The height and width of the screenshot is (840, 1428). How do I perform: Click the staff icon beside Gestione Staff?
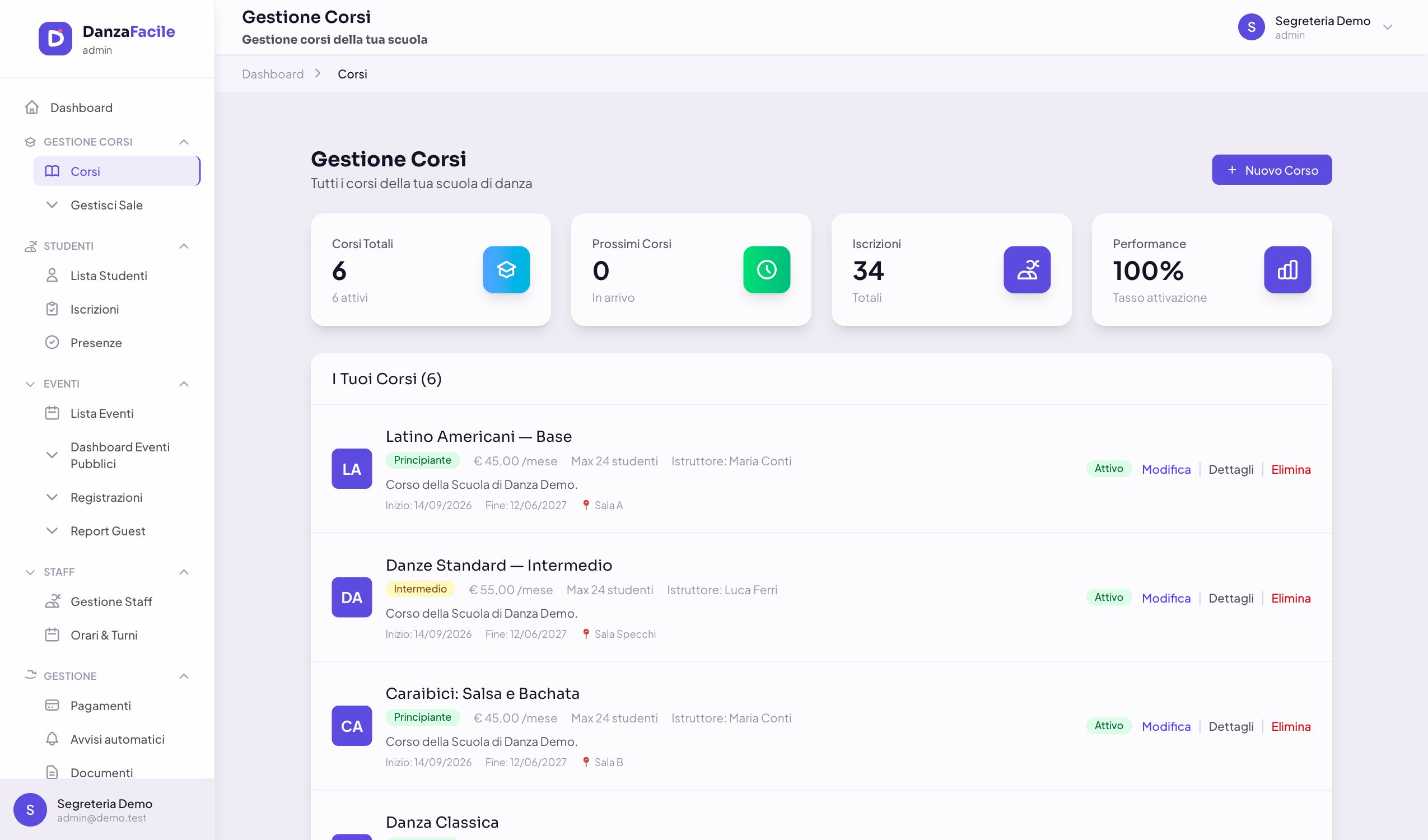click(x=52, y=601)
